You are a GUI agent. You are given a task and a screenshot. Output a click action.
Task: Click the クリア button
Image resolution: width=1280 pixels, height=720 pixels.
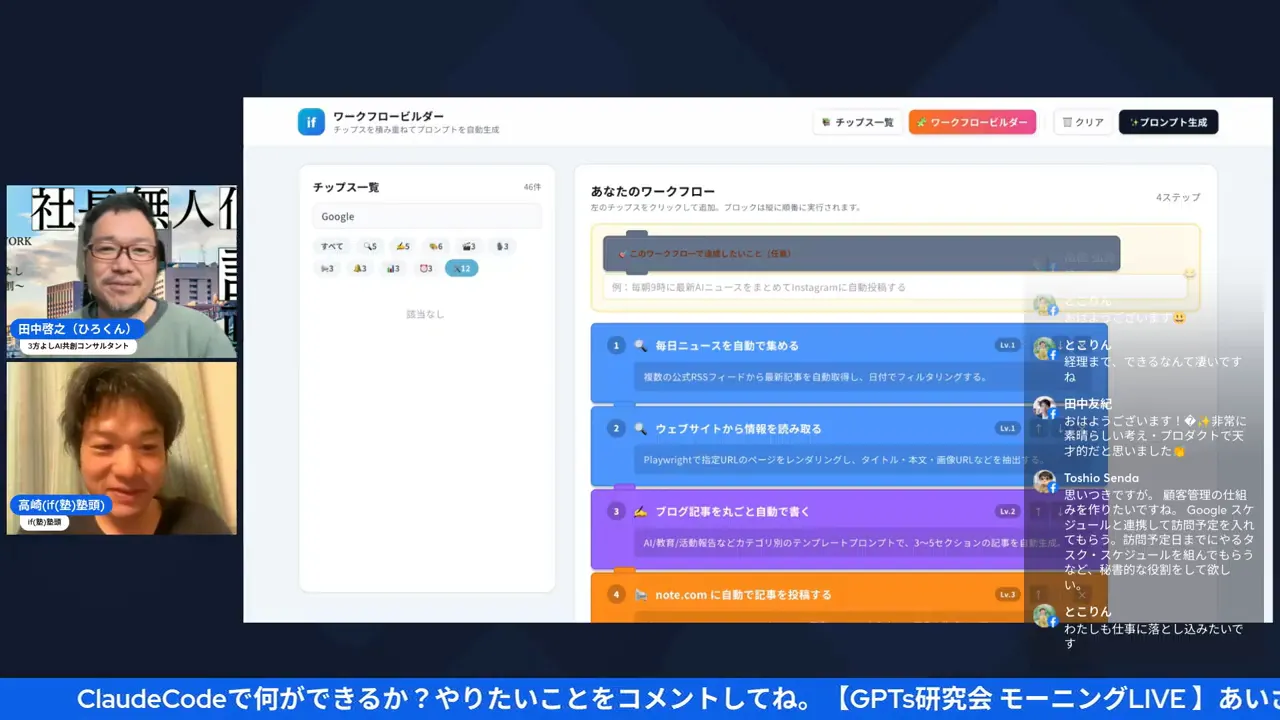click(x=1083, y=122)
